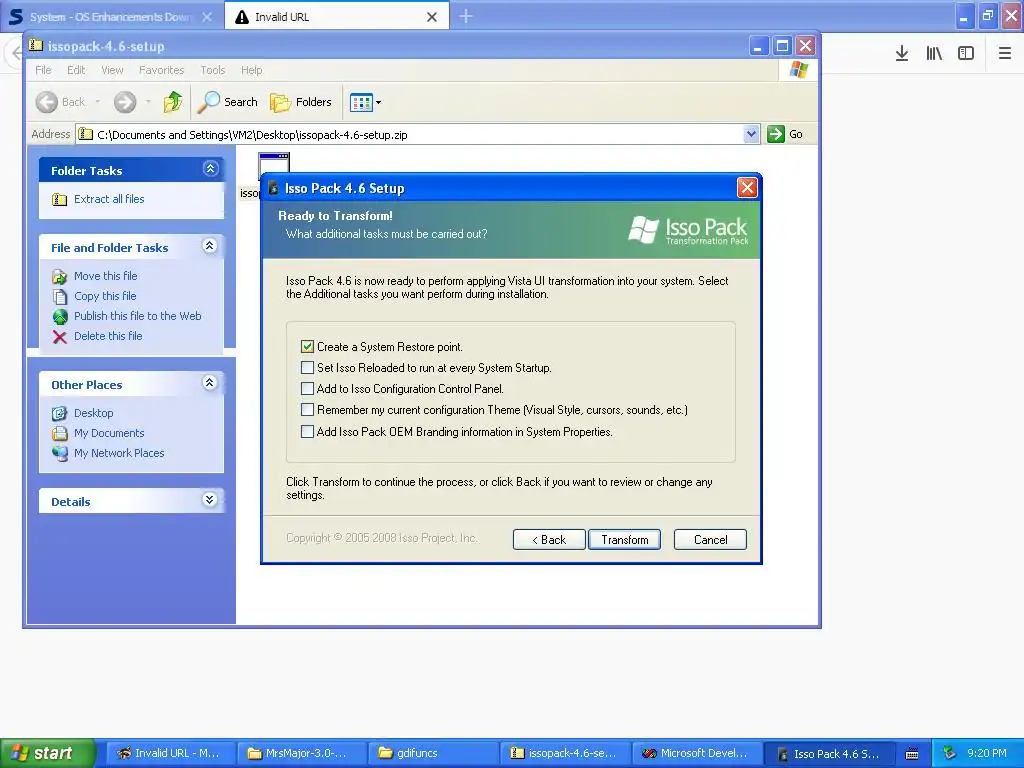
Task: Cancel the Isso Pack setup
Action: pyautogui.click(x=710, y=539)
